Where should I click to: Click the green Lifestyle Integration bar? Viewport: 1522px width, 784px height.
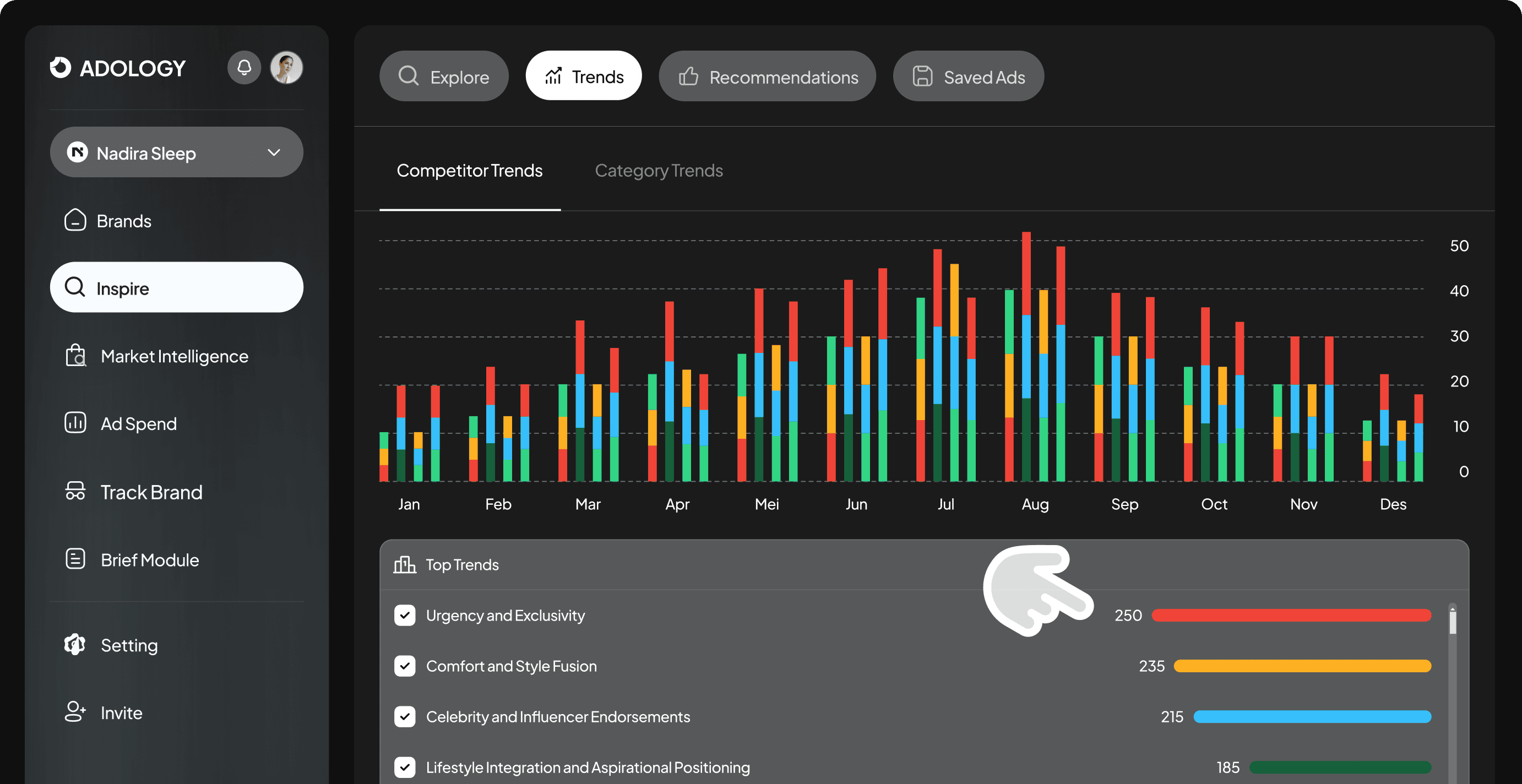[1340, 767]
